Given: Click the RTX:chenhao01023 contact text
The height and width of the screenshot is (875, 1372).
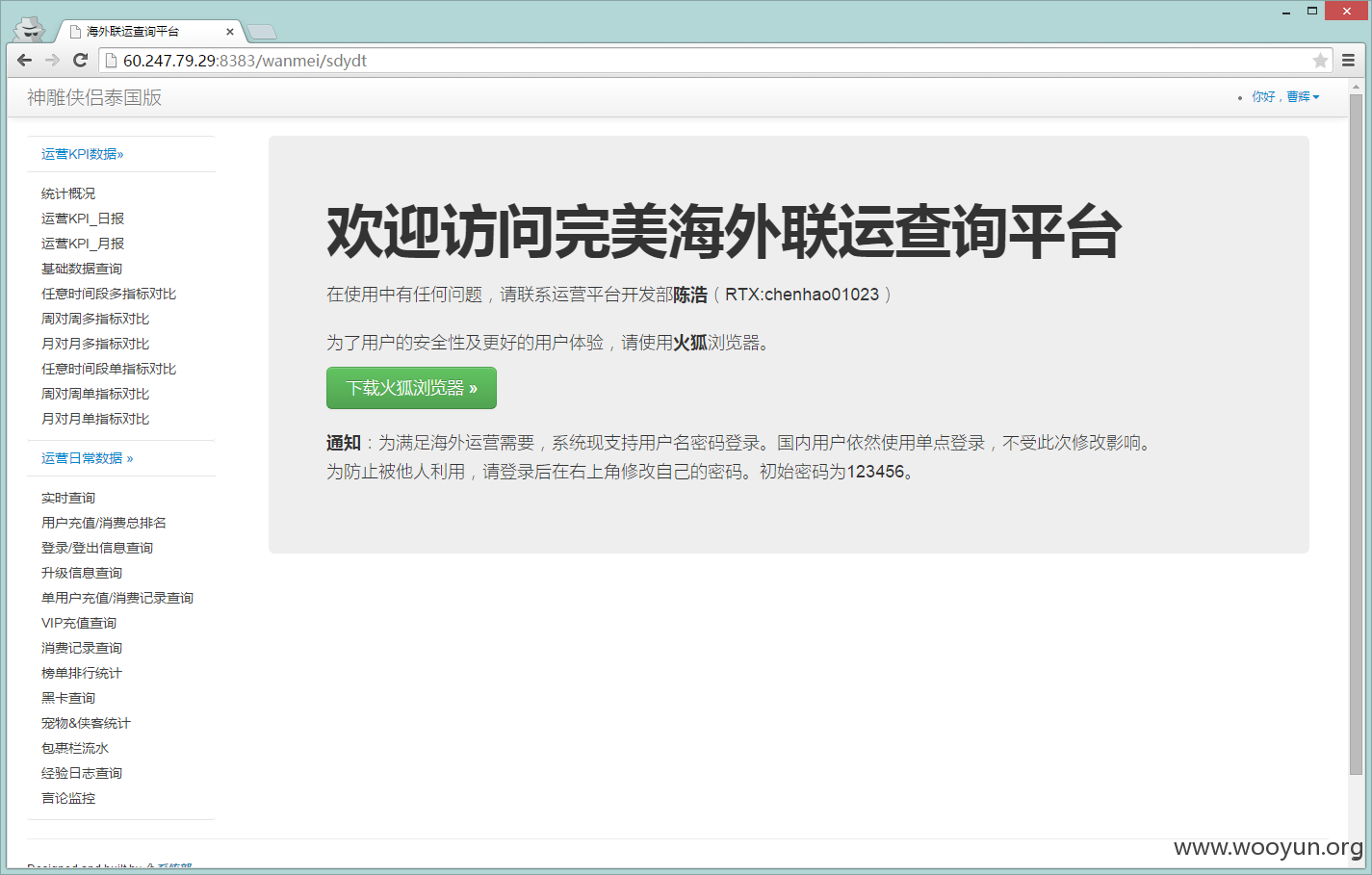Looking at the screenshot, I should 802,295.
